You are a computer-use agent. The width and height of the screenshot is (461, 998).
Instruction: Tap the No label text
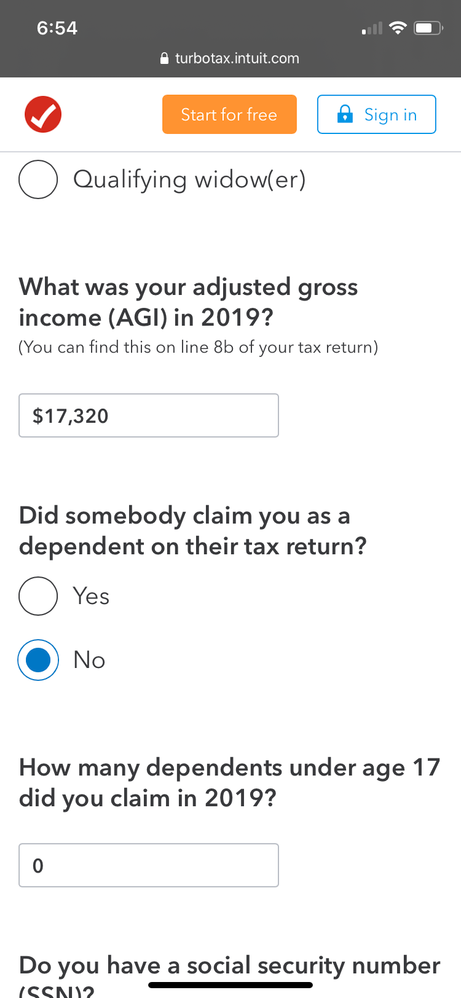(89, 661)
